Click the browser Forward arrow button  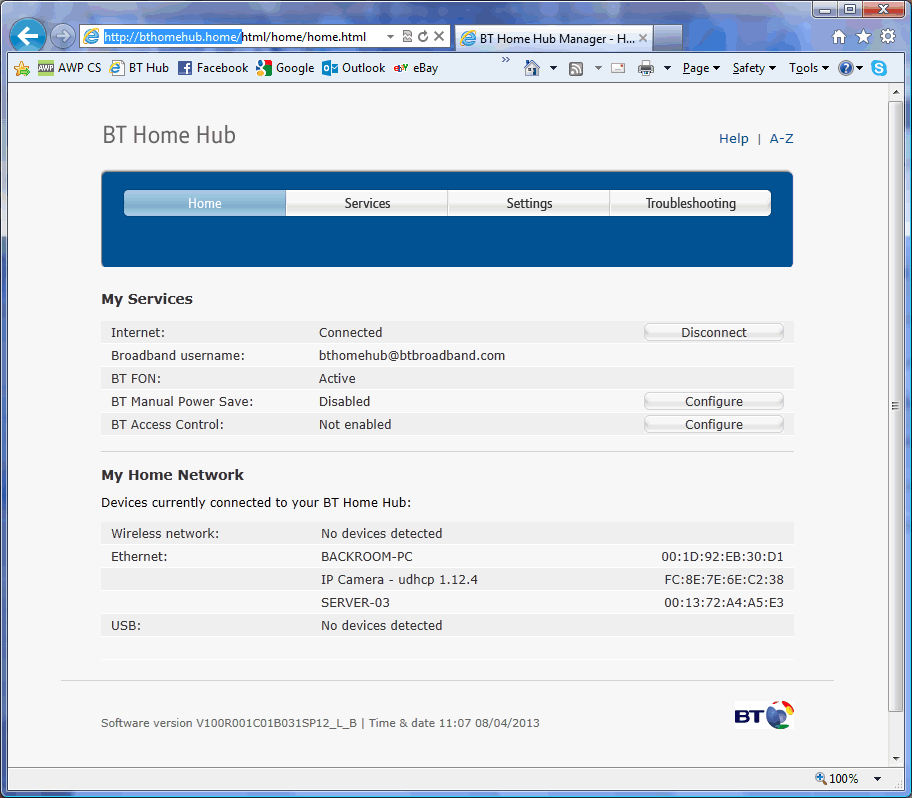[x=62, y=37]
